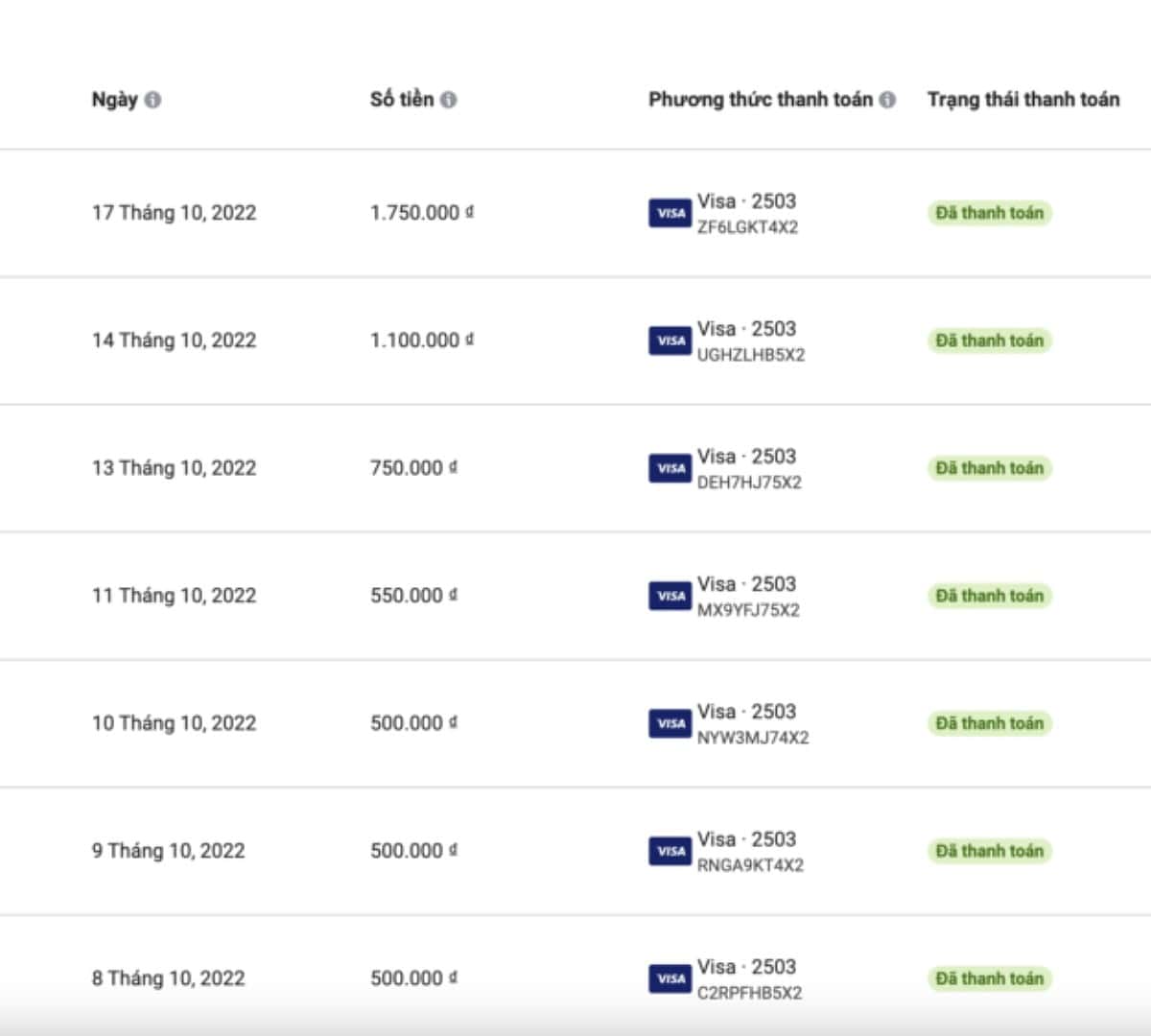This screenshot has height=1036, width=1151.
Task: Click info icon beside Phương thức thanh toán
Action: point(887,100)
